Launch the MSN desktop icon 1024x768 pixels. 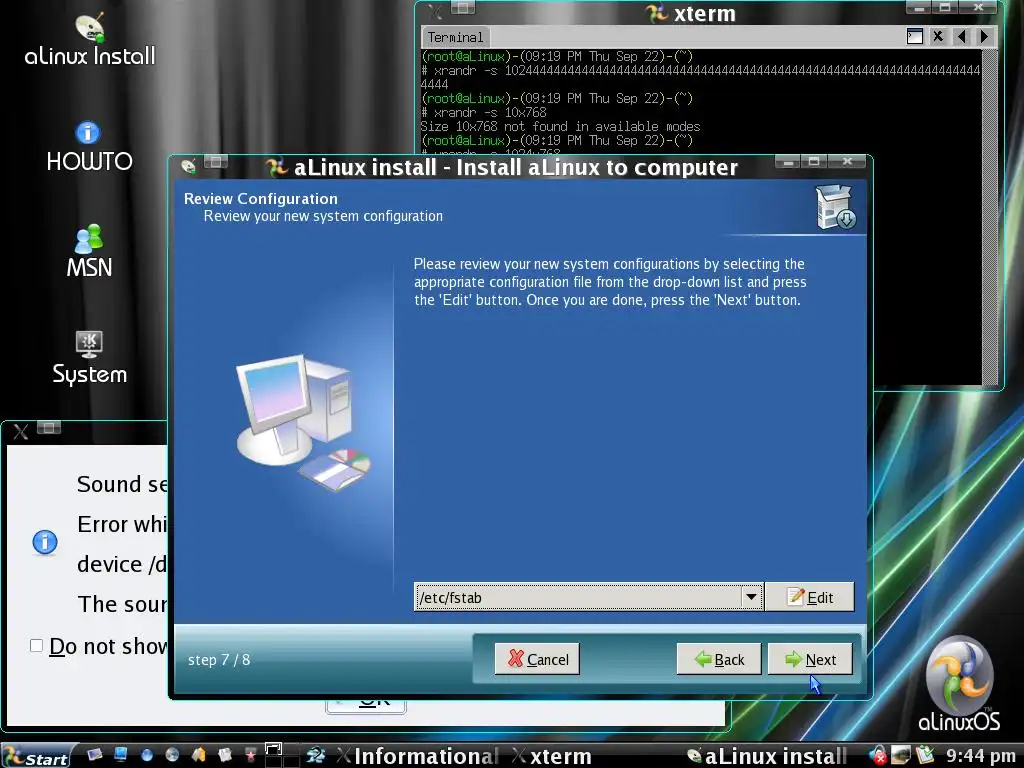(x=89, y=251)
